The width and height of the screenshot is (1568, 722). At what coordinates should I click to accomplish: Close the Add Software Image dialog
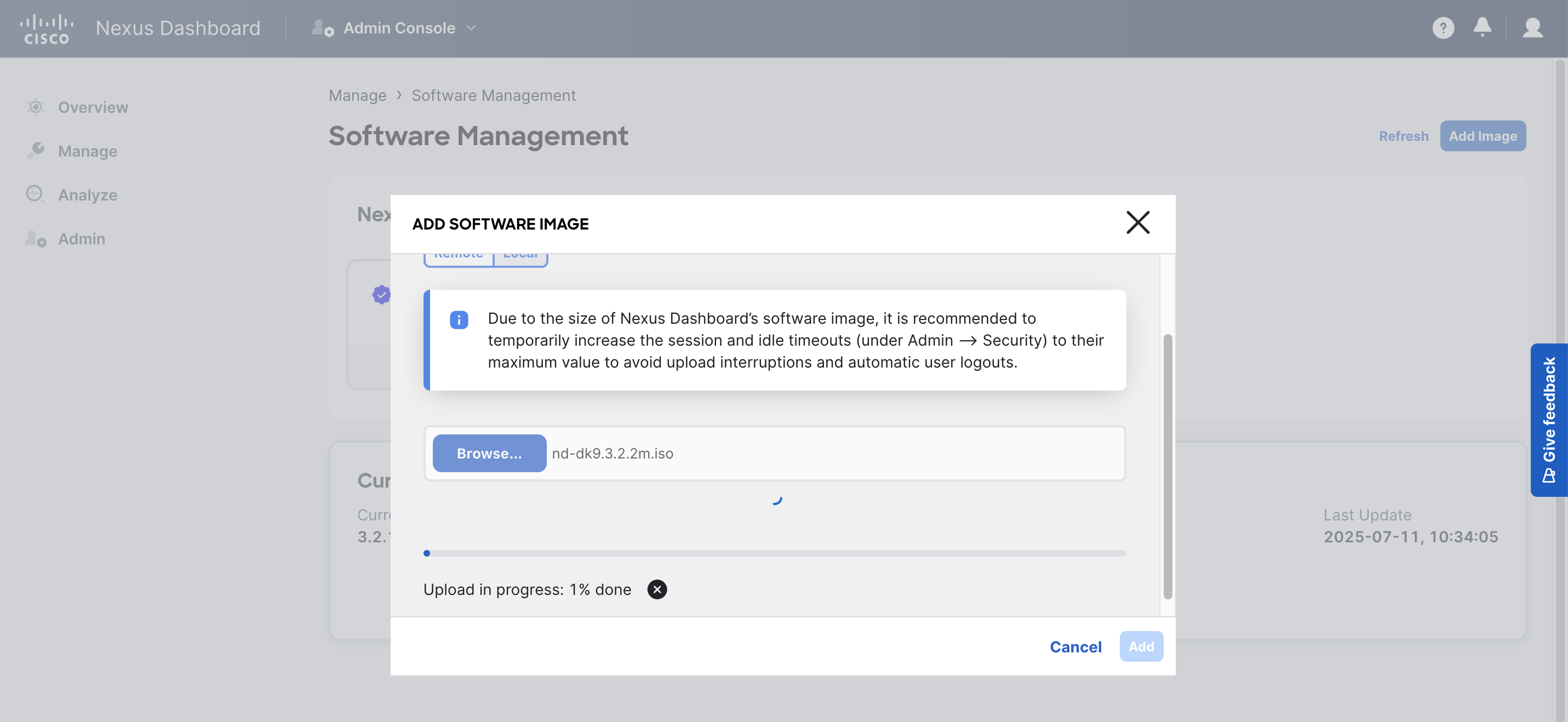pyautogui.click(x=1137, y=223)
